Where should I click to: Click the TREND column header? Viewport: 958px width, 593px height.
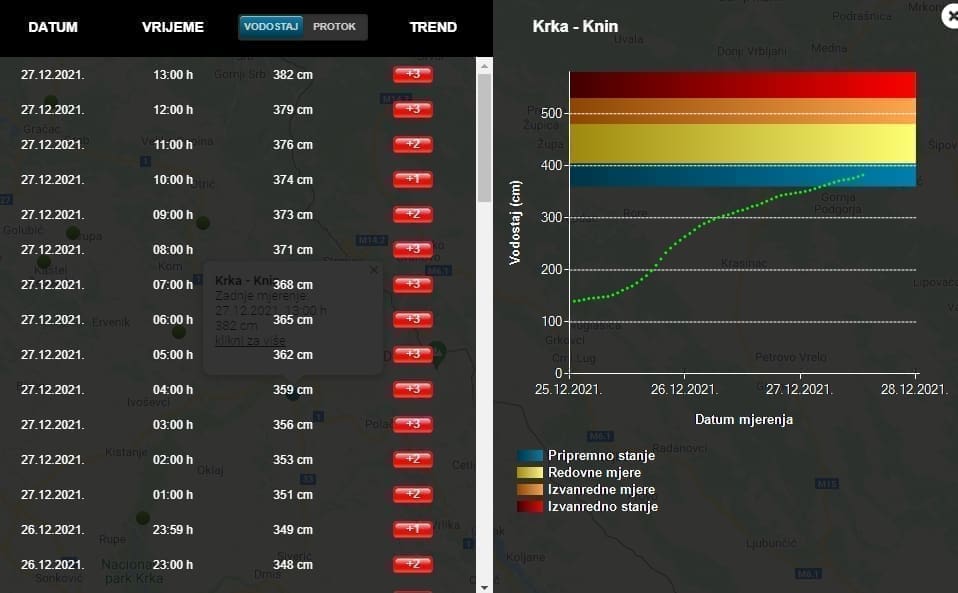(433, 27)
